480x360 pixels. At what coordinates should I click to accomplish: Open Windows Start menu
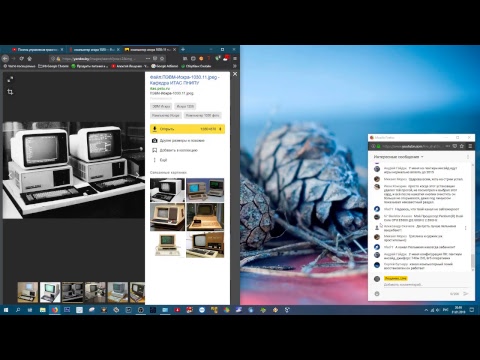pyautogui.click(x=6, y=310)
